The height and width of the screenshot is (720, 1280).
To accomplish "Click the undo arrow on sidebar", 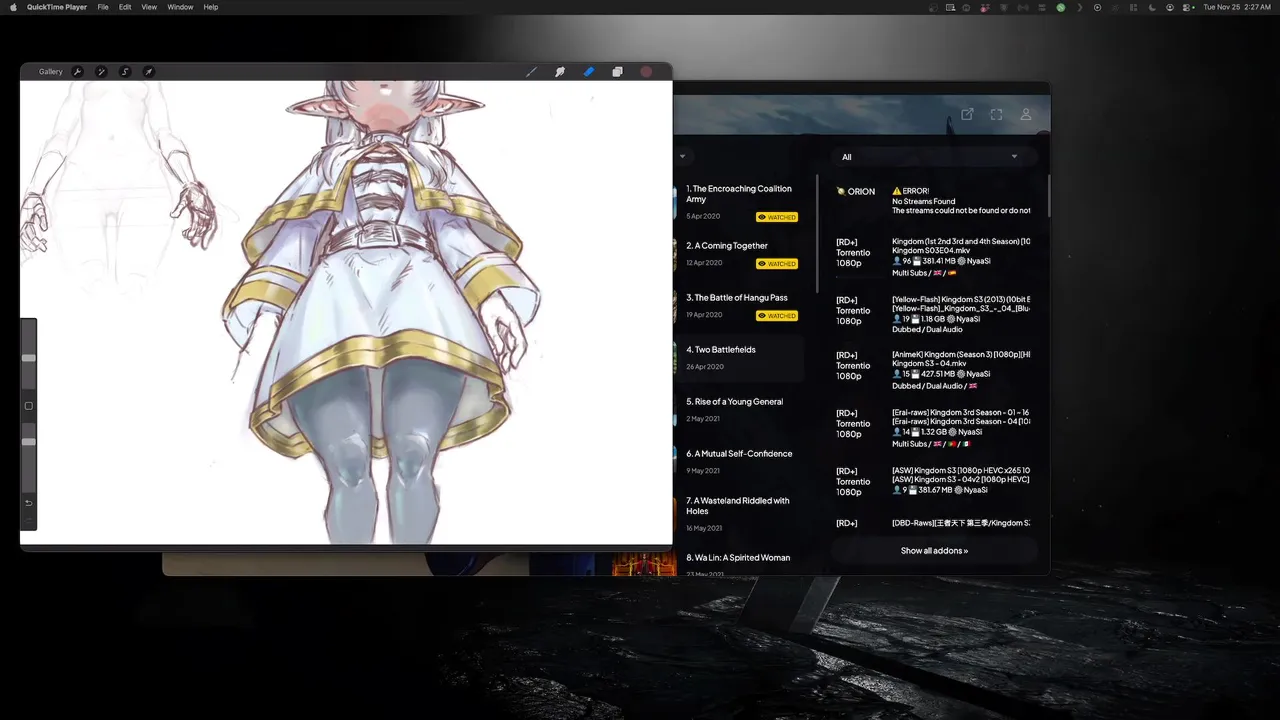I will [x=29, y=503].
